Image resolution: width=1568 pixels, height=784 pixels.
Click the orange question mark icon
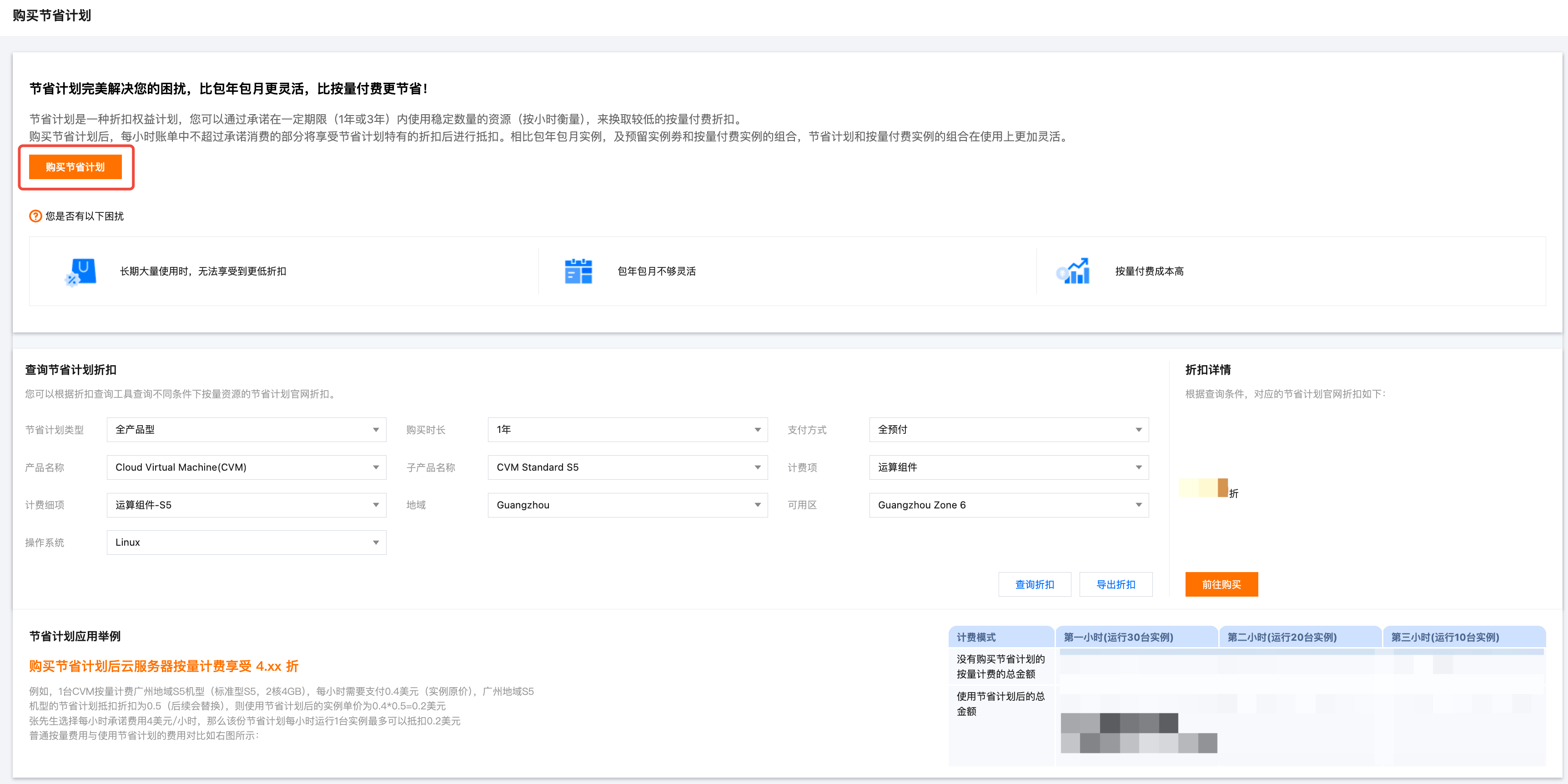tap(36, 216)
